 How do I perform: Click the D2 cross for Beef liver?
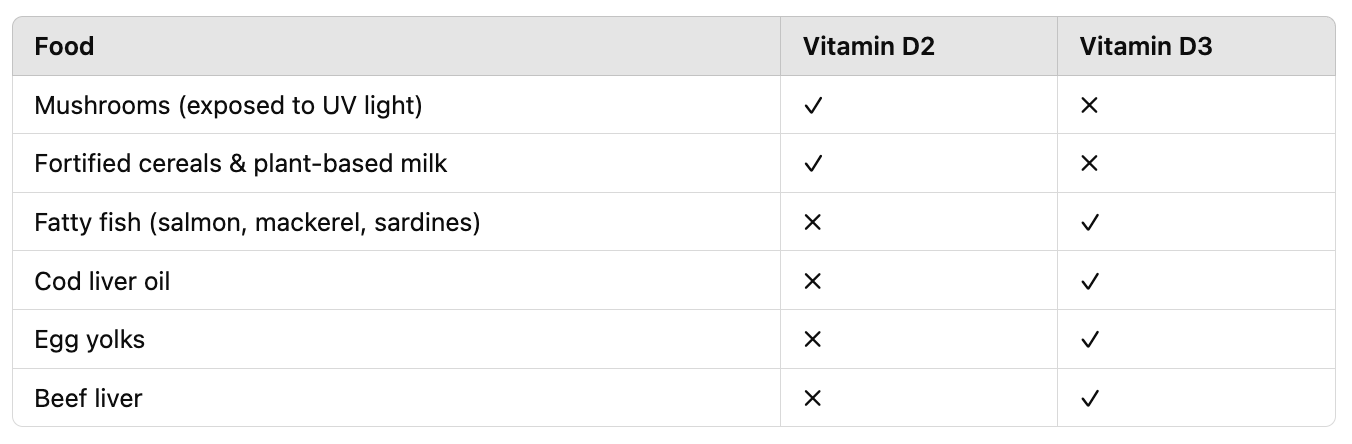(x=813, y=398)
